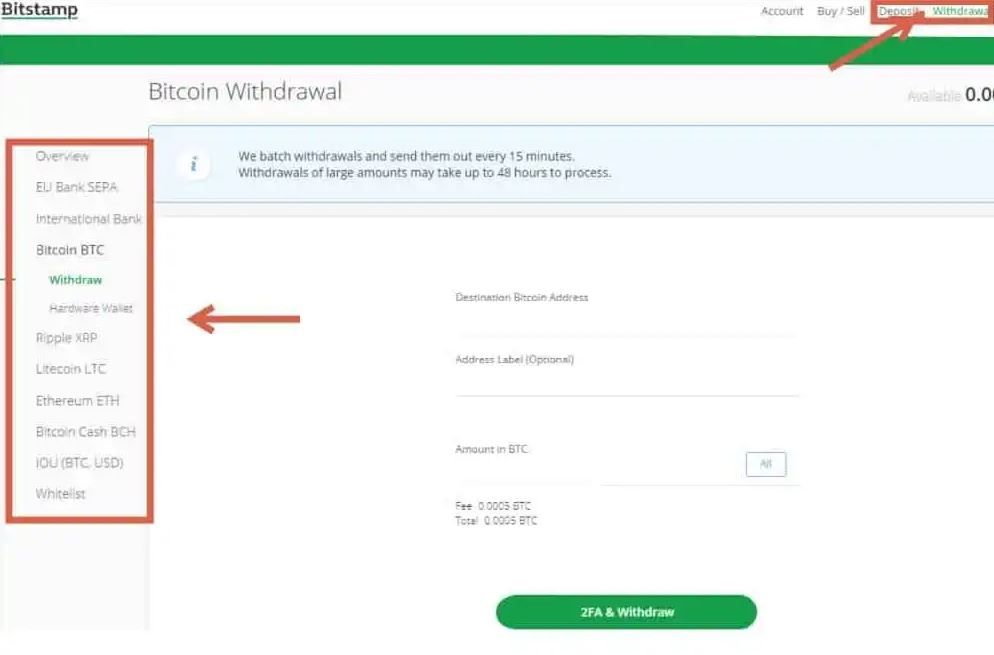Viewport: 994px width, 655px height.
Task: Open the Whitelist page
Action: (x=60, y=494)
